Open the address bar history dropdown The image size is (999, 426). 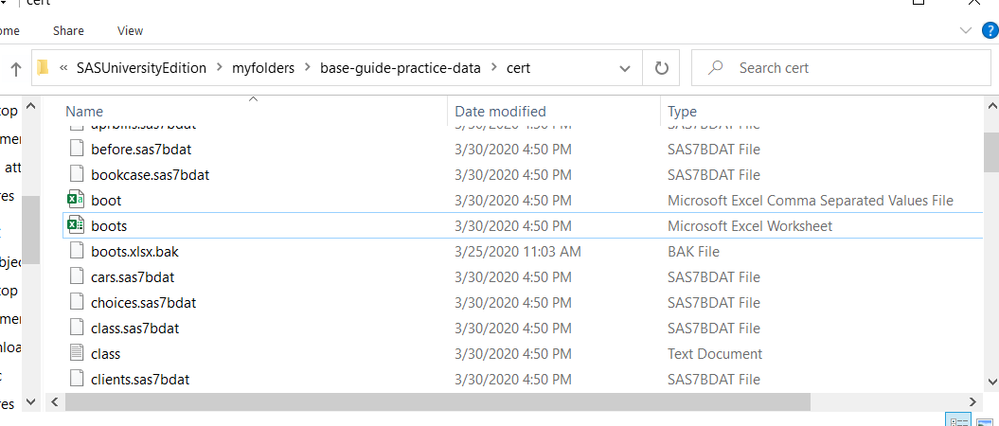(x=625, y=68)
